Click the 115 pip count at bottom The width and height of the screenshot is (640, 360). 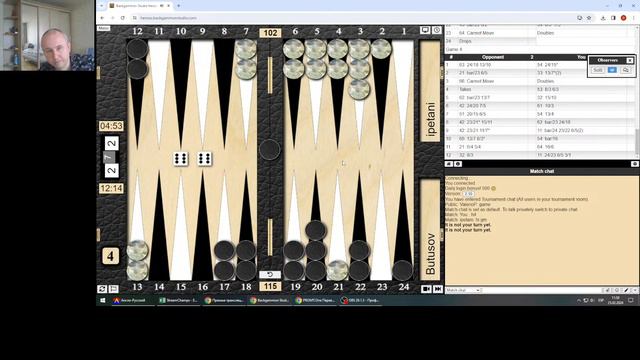(x=270, y=287)
